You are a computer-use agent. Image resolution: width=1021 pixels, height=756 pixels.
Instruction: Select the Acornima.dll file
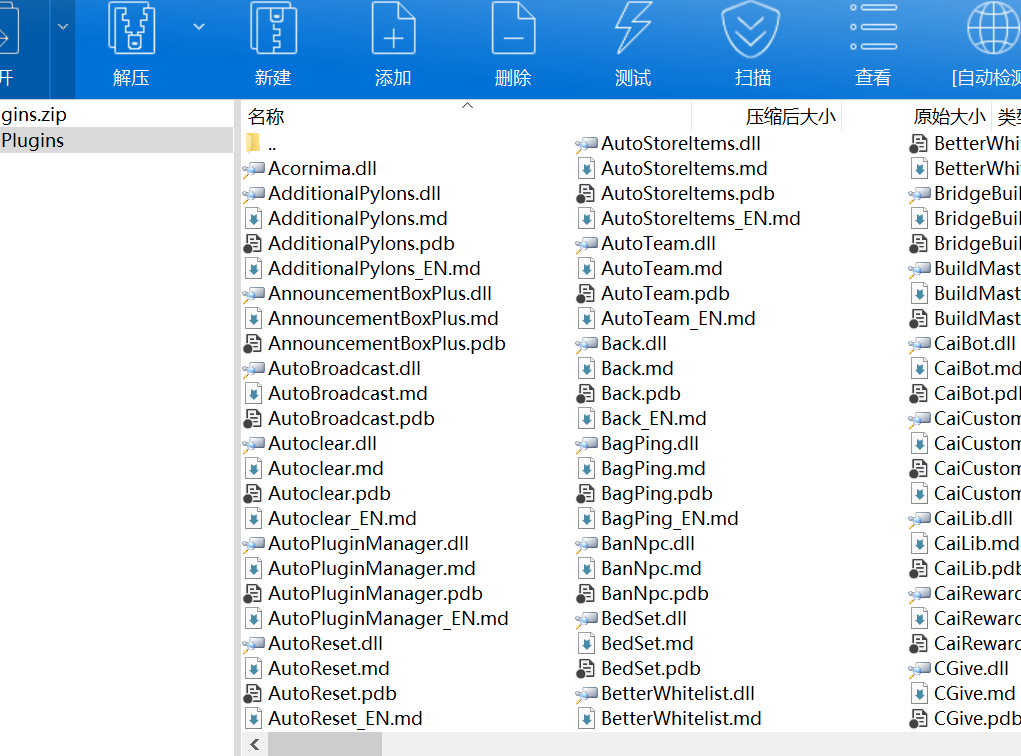click(x=322, y=169)
